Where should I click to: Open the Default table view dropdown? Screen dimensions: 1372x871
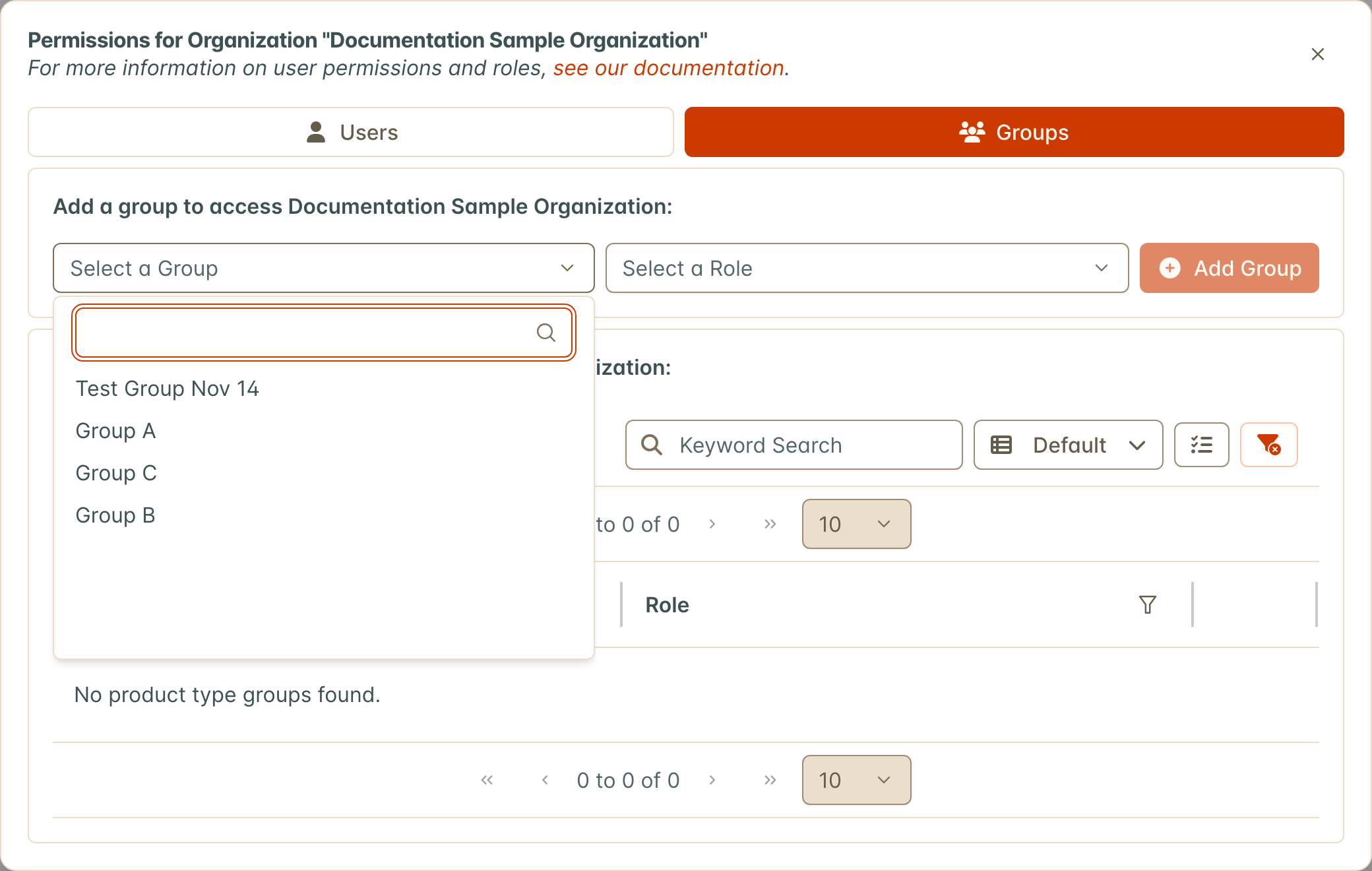click(x=1068, y=445)
